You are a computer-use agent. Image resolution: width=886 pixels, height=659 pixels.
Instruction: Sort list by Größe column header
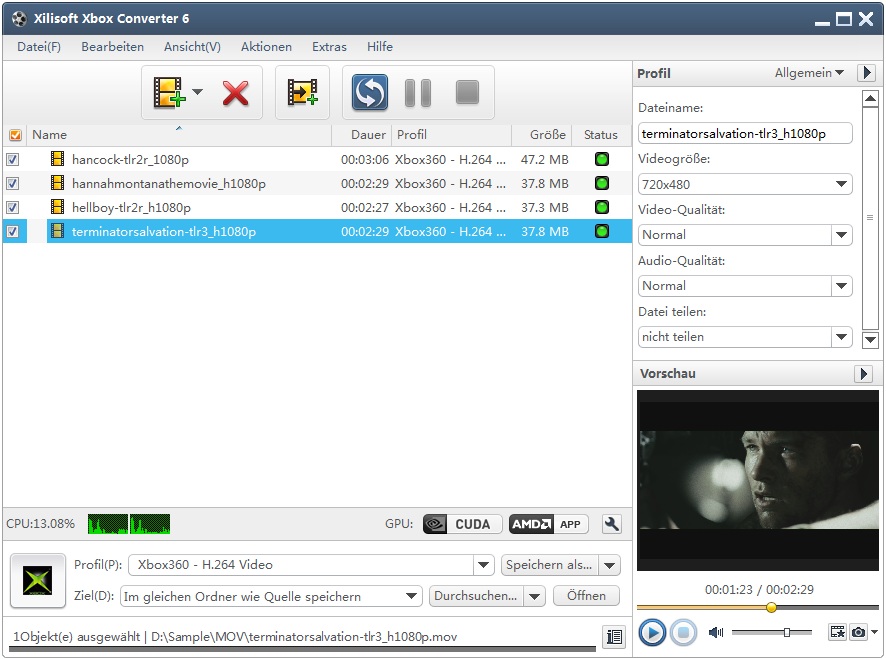(x=542, y=135)
